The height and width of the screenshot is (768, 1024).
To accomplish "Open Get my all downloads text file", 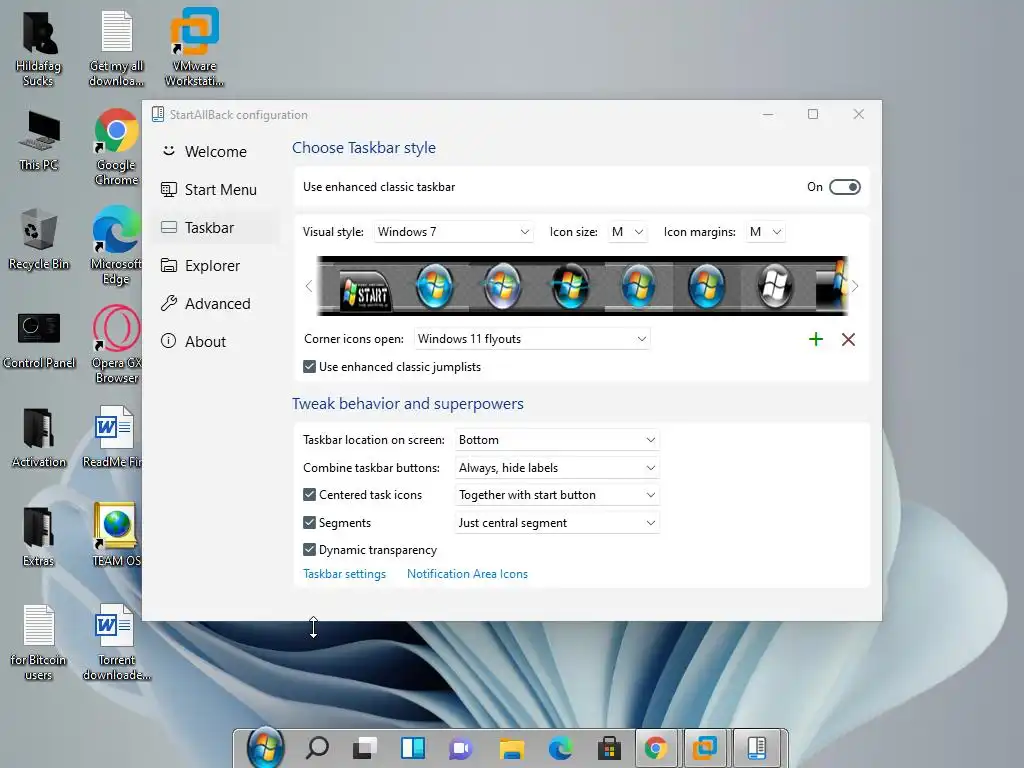I will click(x=116, y=49).
